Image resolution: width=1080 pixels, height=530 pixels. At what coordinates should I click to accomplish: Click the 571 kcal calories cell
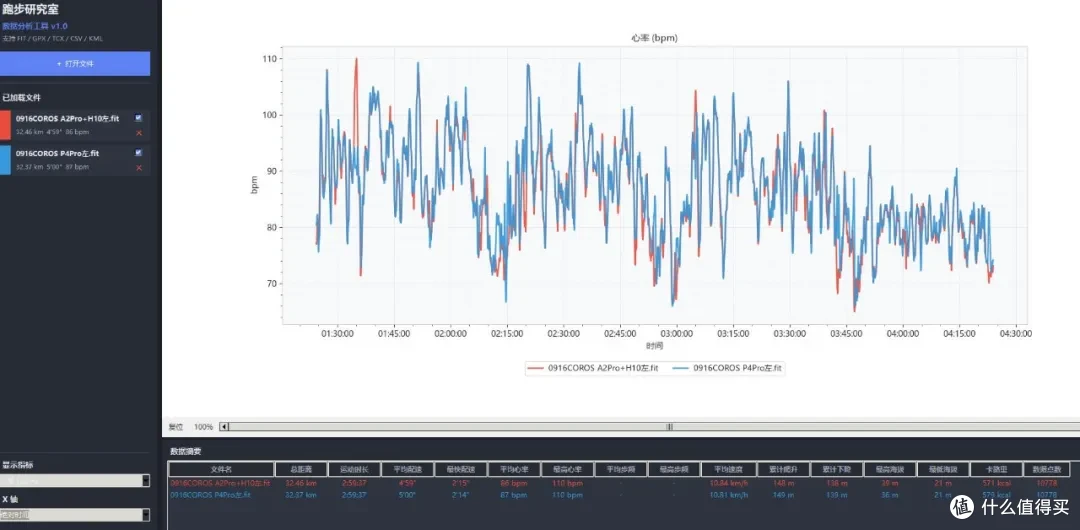pos(995,484)
